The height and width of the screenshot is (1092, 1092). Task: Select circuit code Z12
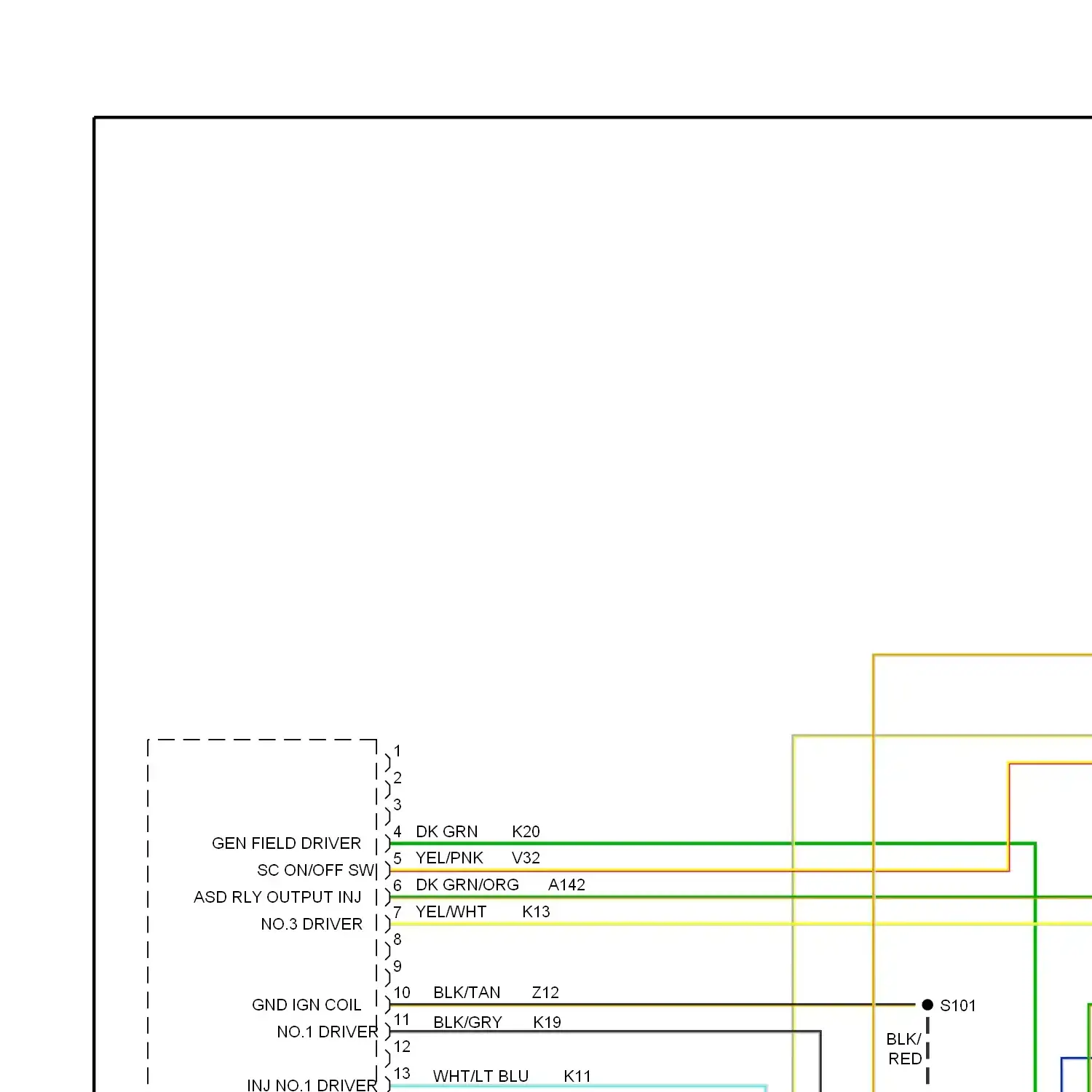[545, 992]
